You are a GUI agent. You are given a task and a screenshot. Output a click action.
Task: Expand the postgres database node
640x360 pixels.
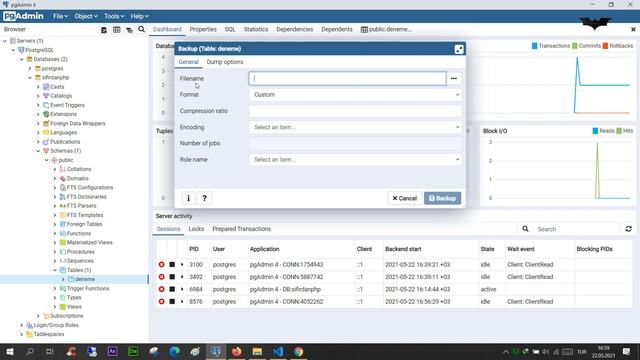pos(30,69)
